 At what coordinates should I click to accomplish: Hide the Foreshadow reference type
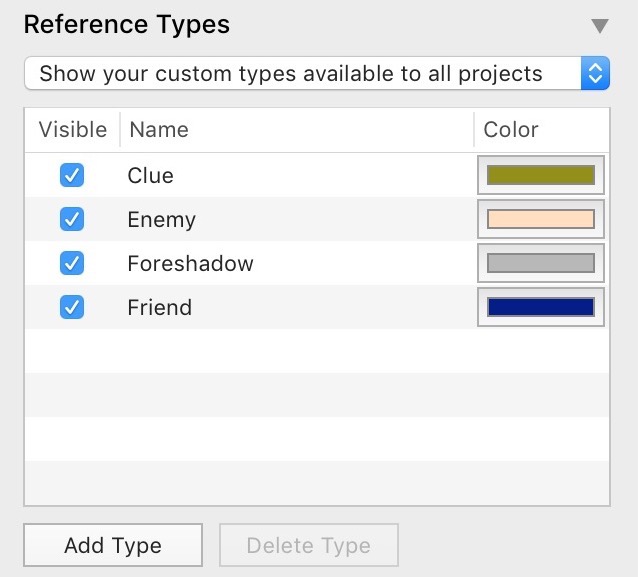[72, 263]
